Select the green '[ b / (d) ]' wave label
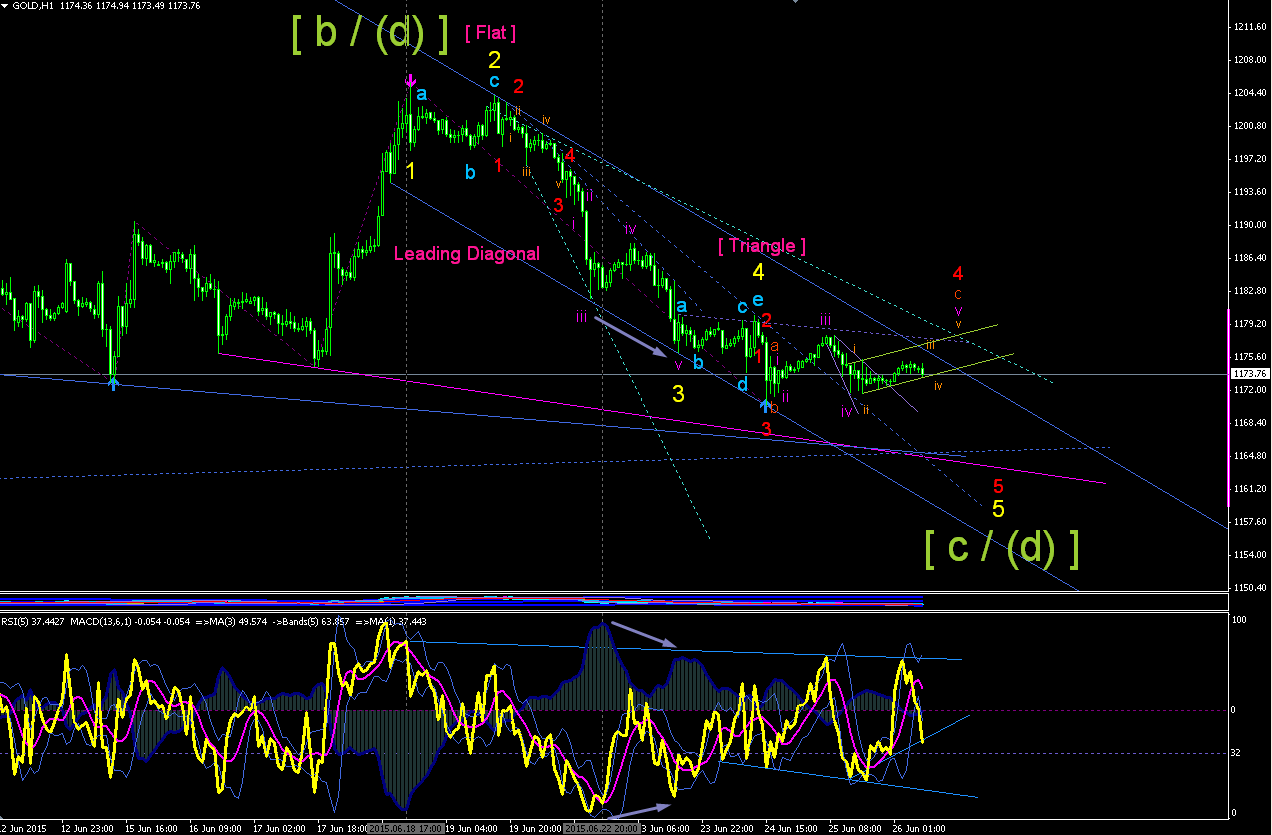This screenshot has height=835, width=1272. click(x=370, y=34)
